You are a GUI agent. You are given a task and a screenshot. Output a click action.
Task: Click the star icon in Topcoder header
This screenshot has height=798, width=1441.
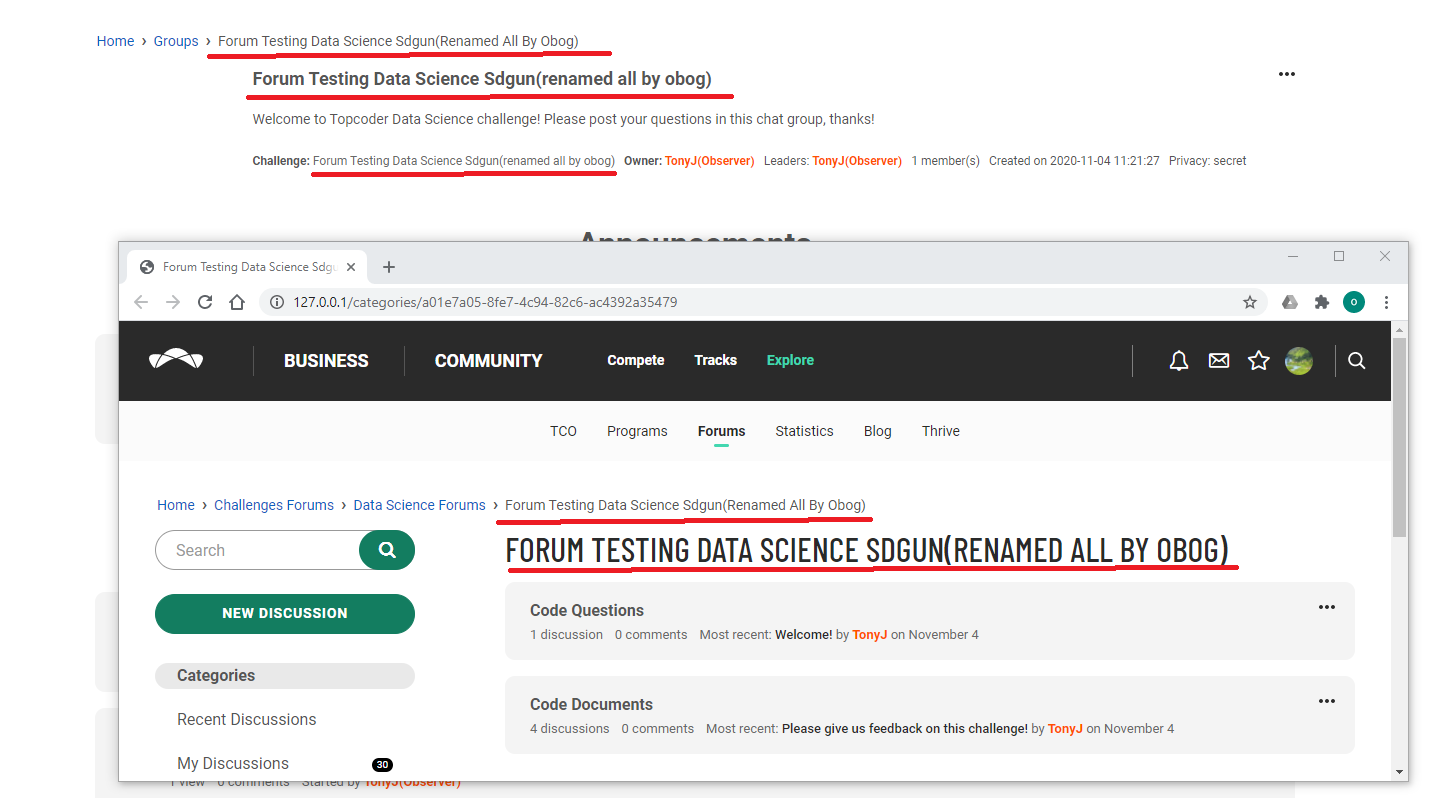(x=1259, y=361)
